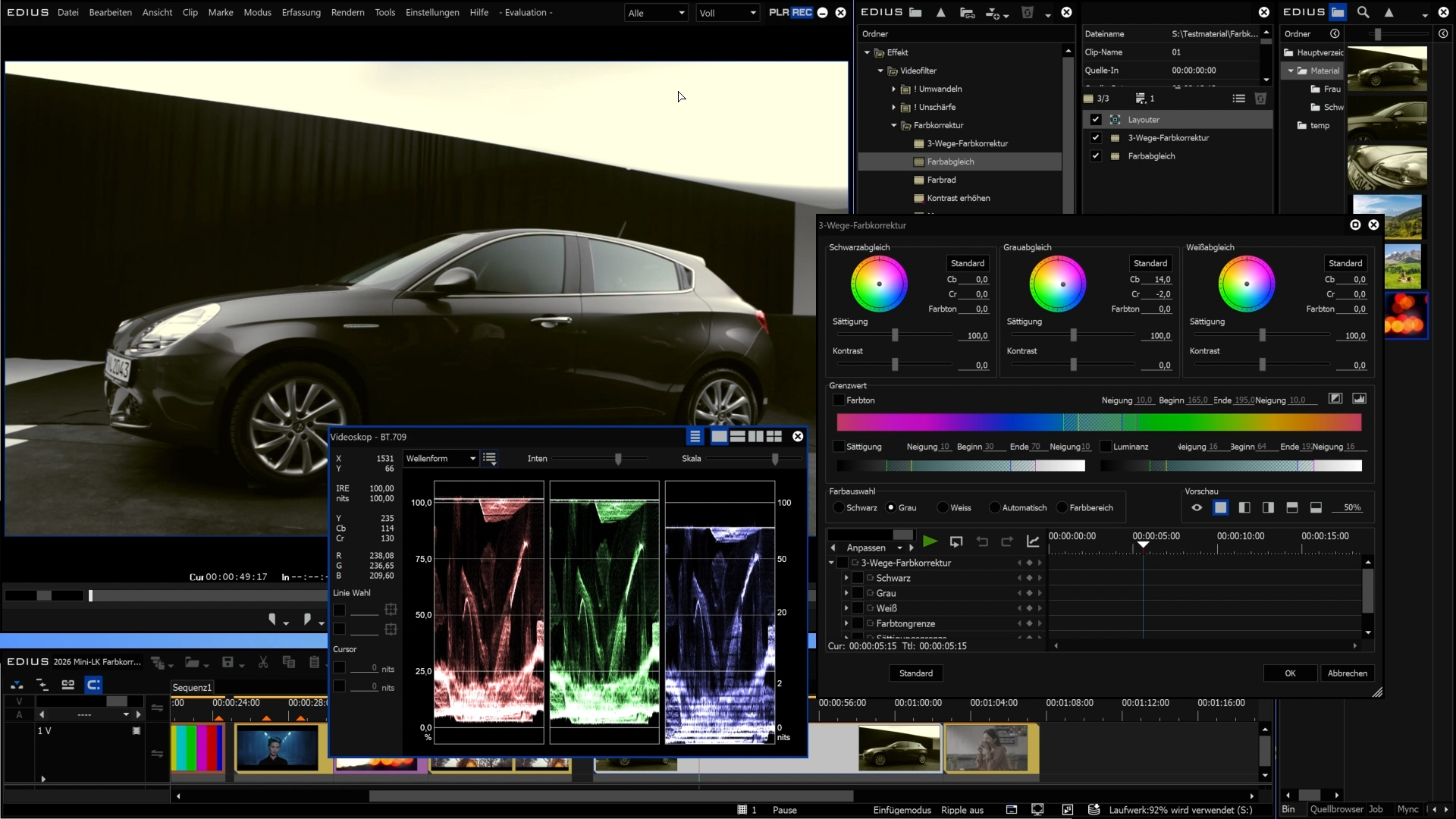
Task: Enable the Farbton checkbox under Grenzwert
Action: (839, 400)
